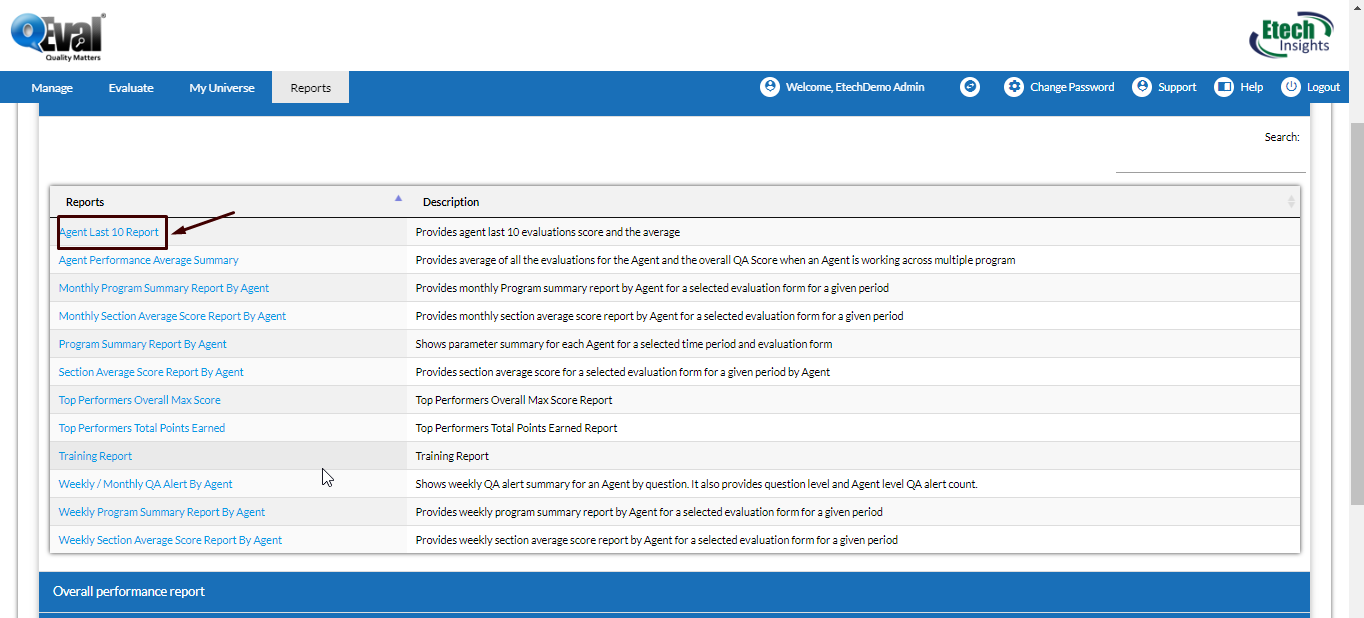Click 'Top Performers Overall Max Score Report' description
This screenshot has width=1364, height=618.
514,400
